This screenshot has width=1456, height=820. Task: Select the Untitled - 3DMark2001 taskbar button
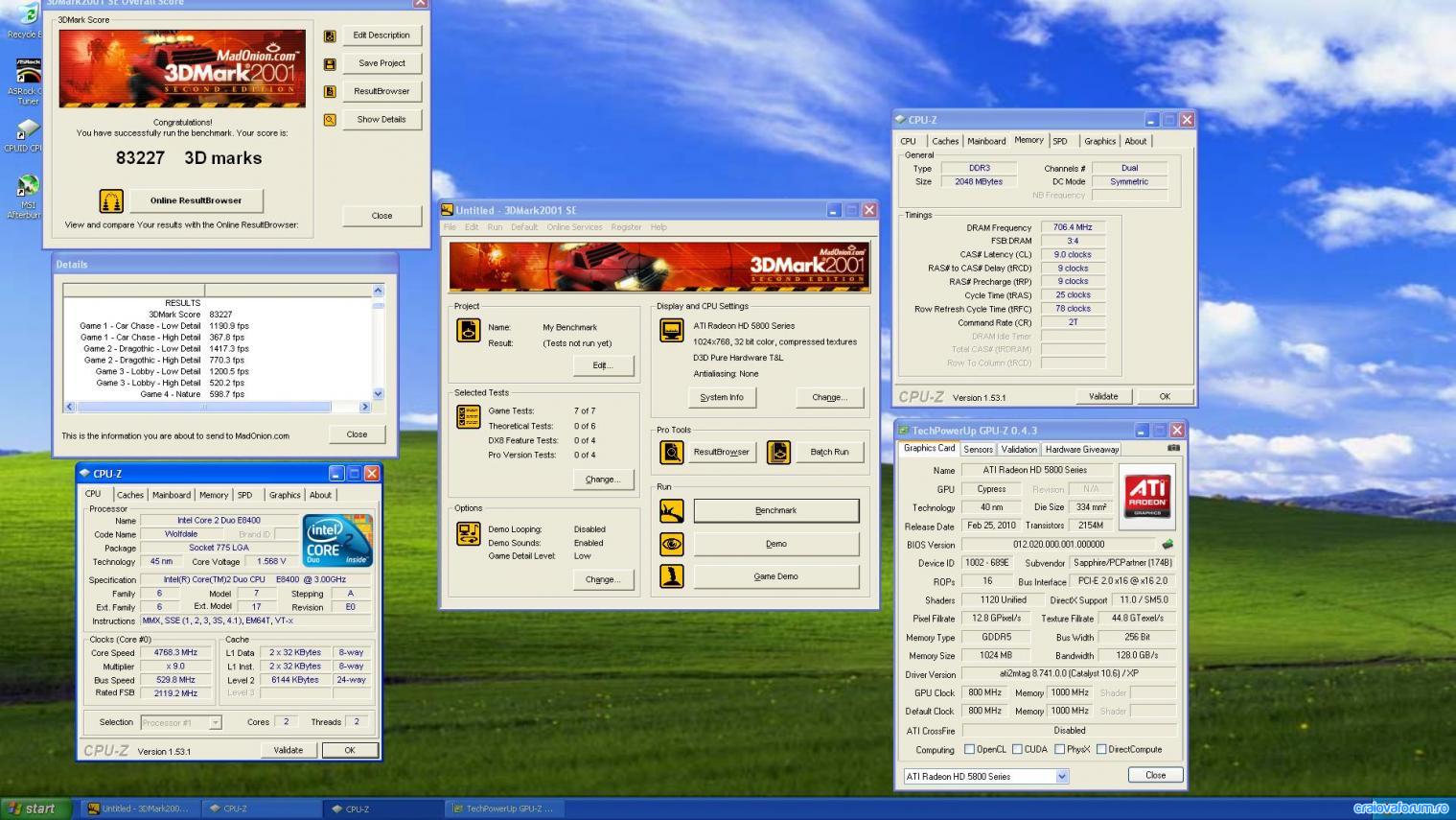click(x=139, y=808)
